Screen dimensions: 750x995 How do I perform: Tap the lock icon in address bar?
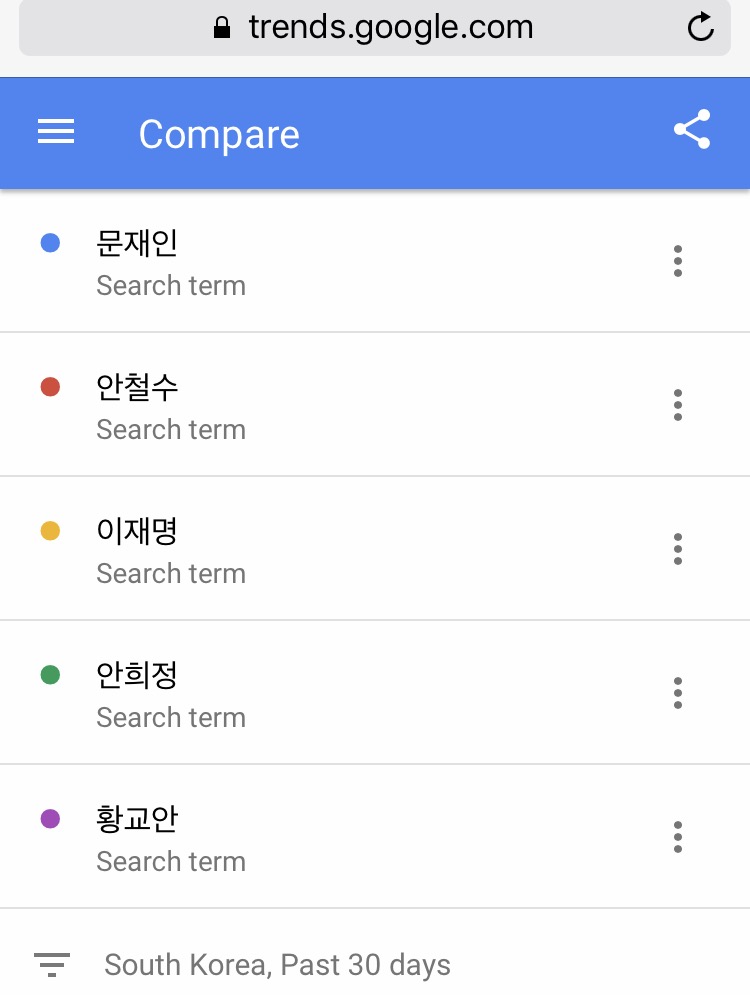pos(222,27)
